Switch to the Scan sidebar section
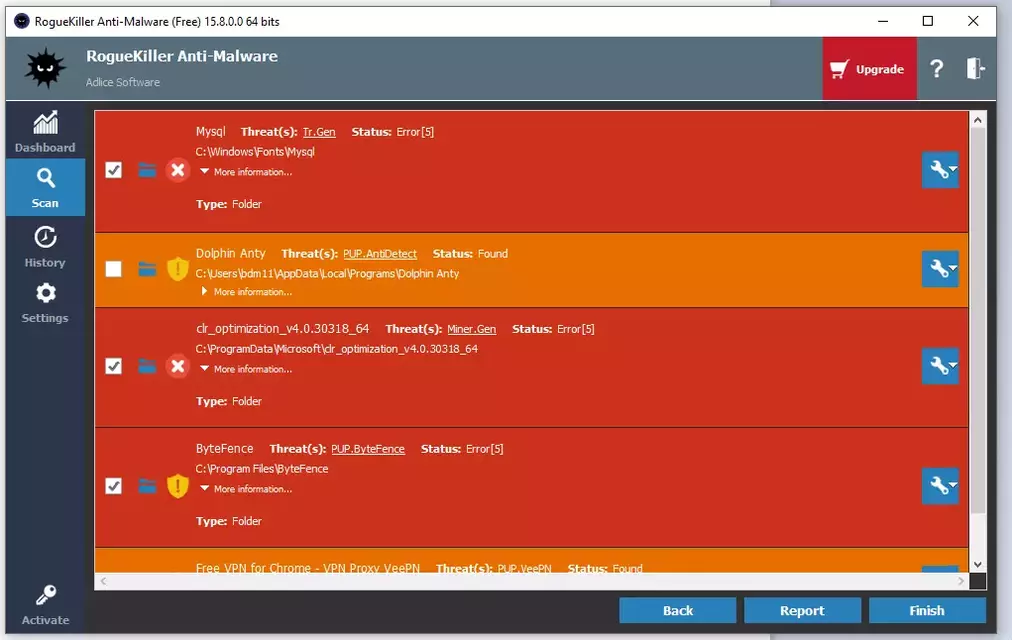Screen dimensions: 1012x640 (45, 187)
